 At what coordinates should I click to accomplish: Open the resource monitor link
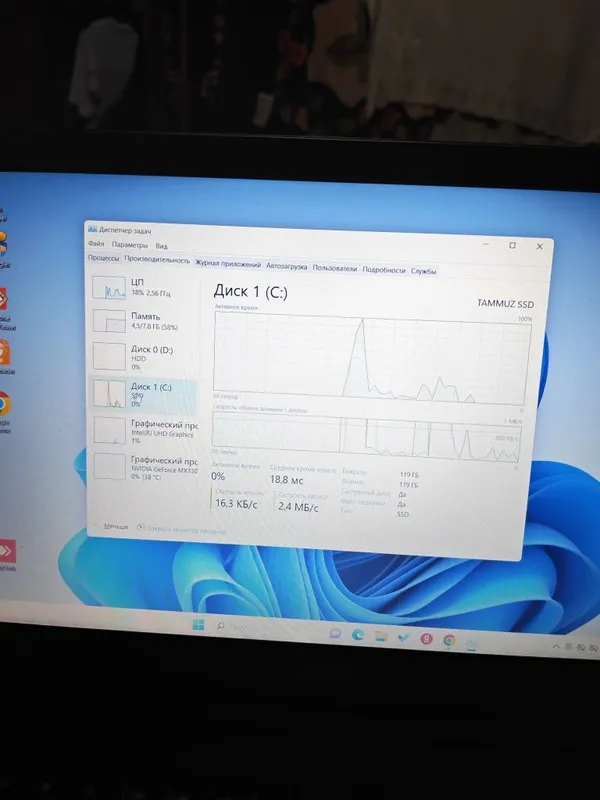[x=182, y=530]
